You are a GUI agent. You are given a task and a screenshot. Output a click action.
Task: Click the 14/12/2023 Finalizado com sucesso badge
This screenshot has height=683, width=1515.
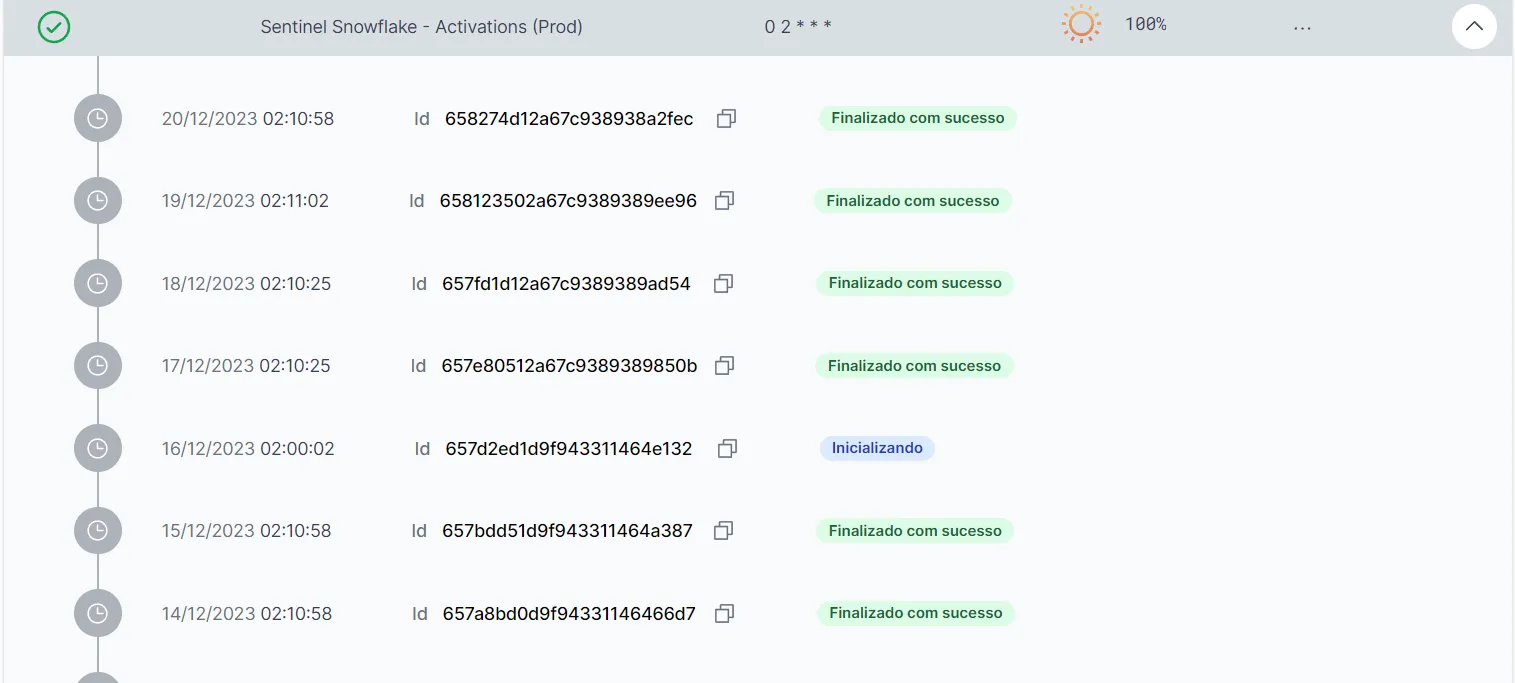pyautogui.click(x=915, y=613)
